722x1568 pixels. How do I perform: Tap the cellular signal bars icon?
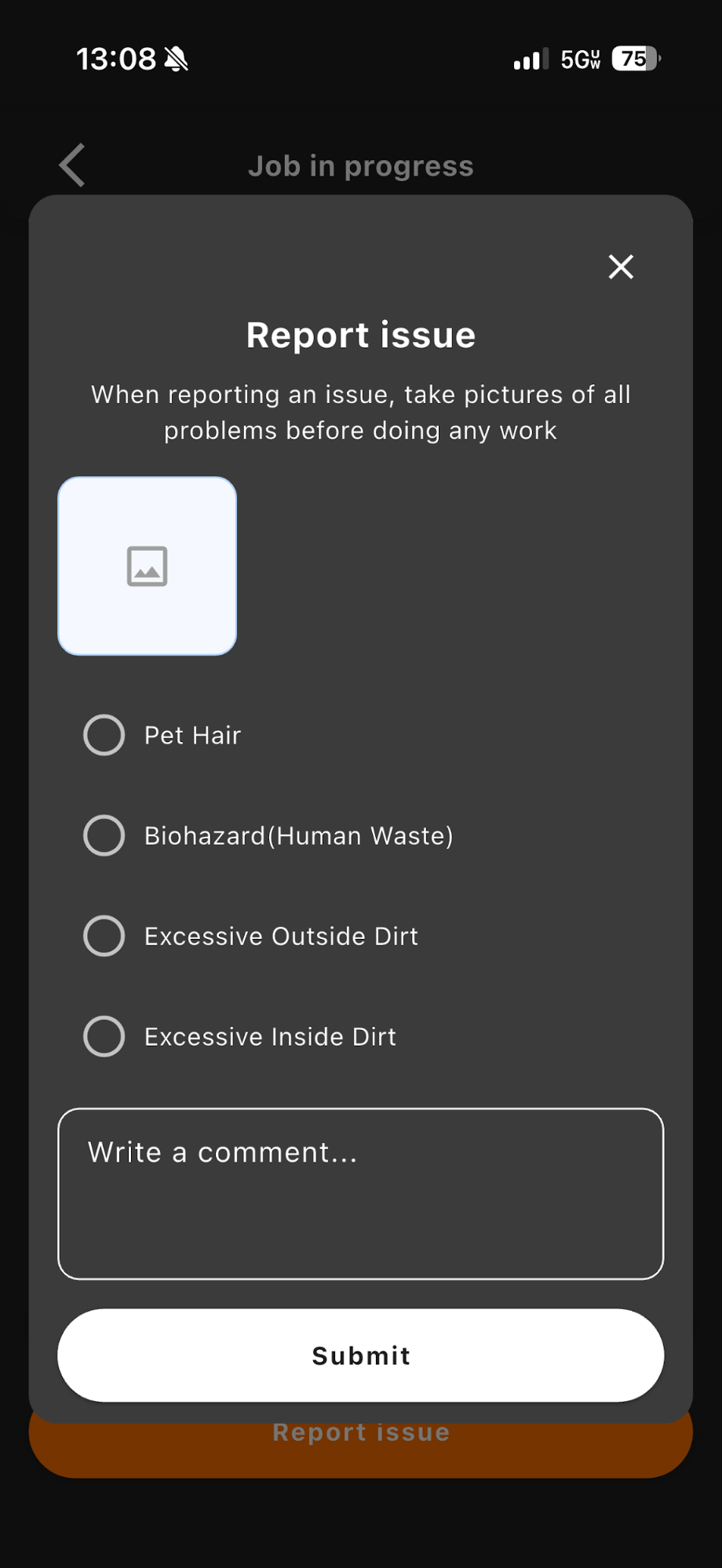point(527,59)
